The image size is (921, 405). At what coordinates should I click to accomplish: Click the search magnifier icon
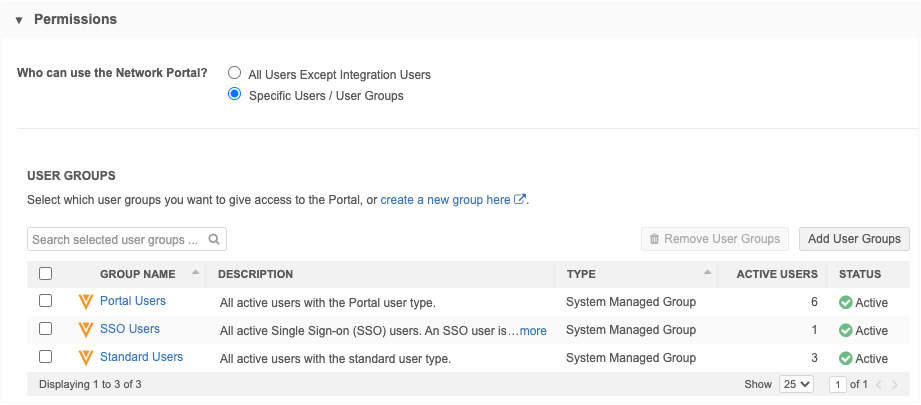tap(214, 240)
